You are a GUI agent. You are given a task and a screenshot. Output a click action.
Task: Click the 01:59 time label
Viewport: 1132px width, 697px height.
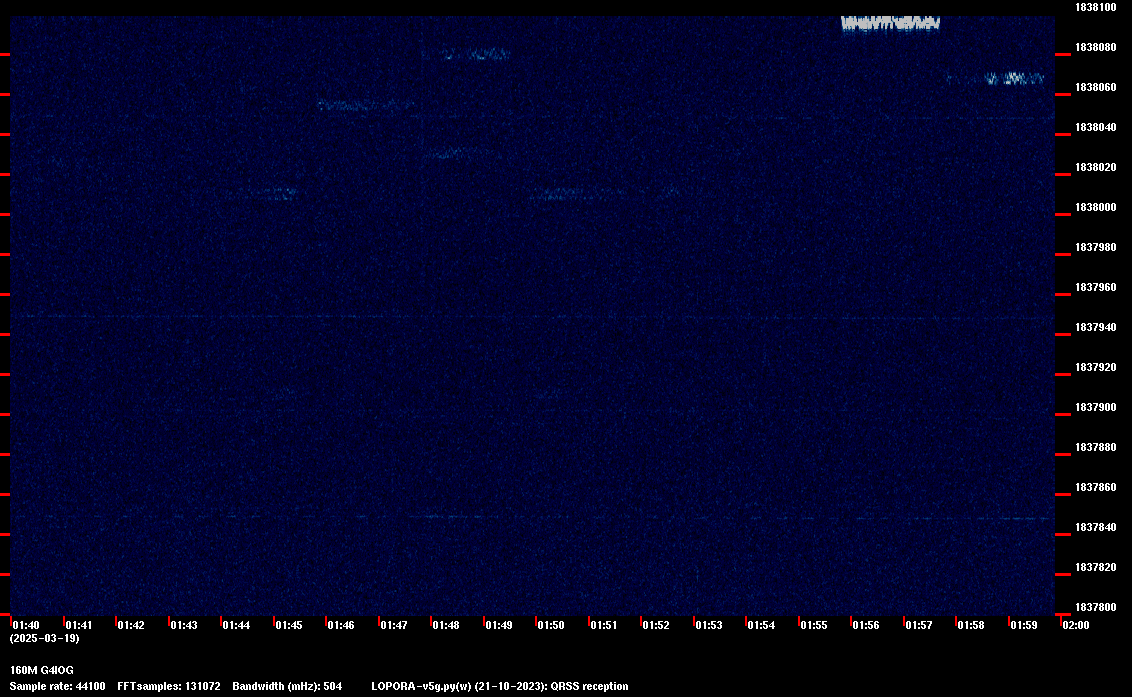pos(1024,625)
